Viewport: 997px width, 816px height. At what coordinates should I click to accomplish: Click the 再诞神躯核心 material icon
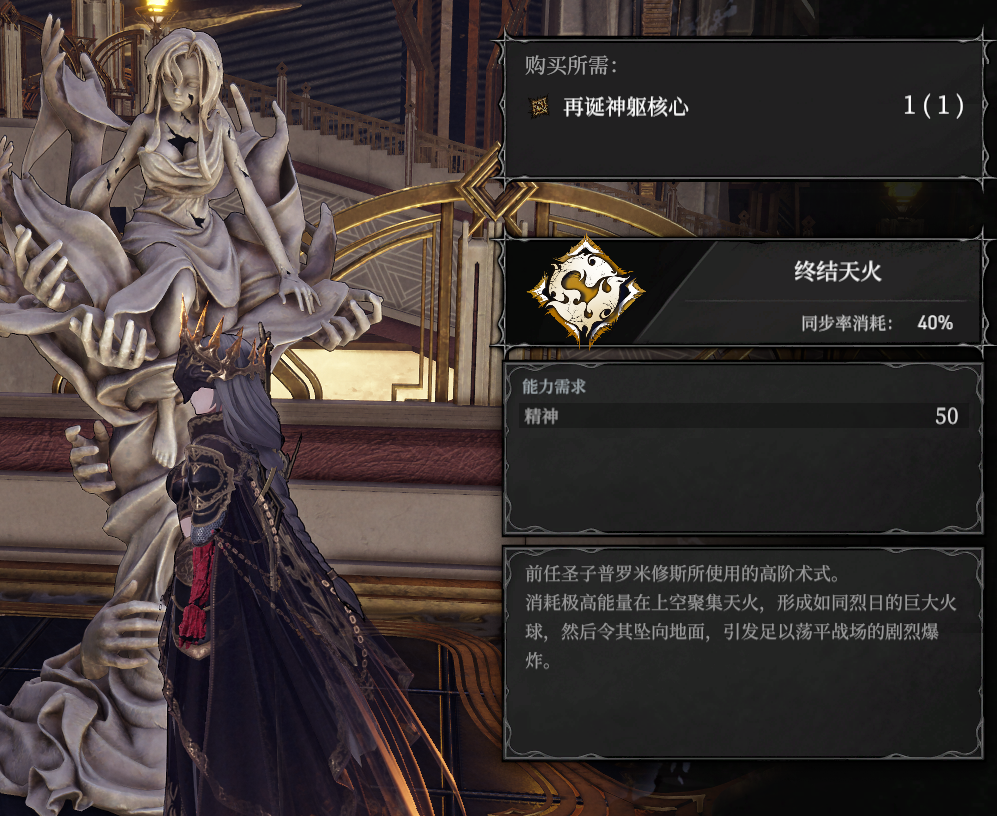pos(540,107)
